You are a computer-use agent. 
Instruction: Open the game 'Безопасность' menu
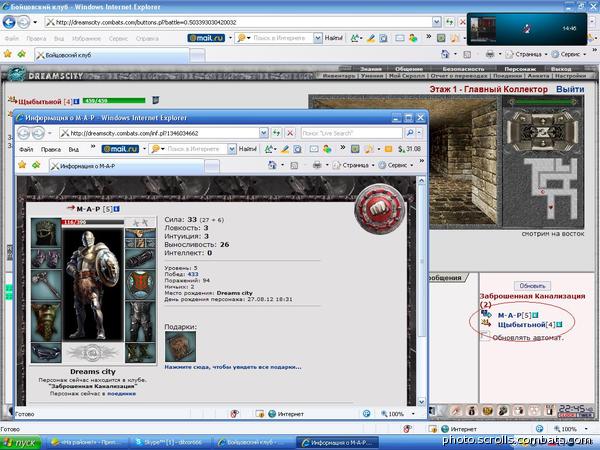pos(463,69)
